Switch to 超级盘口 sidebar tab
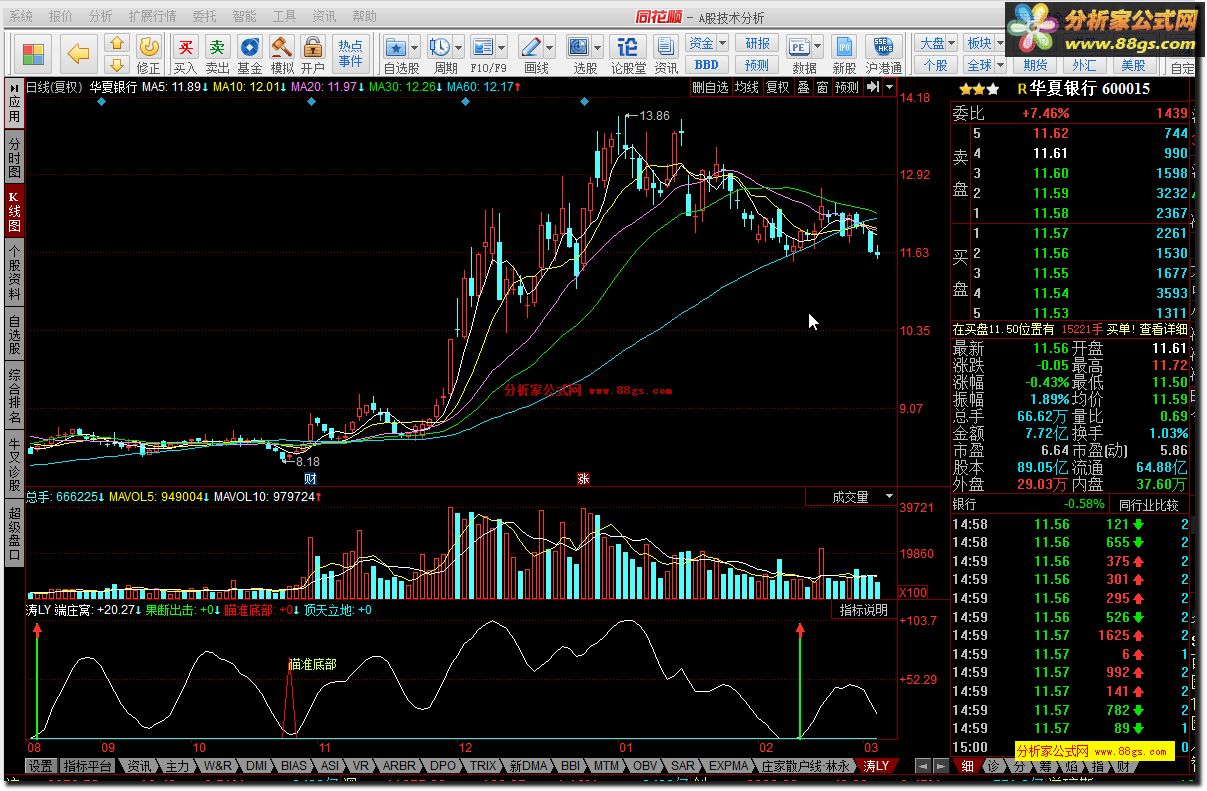This screenshot has height=791, width=1207. (x=14, y=534)
